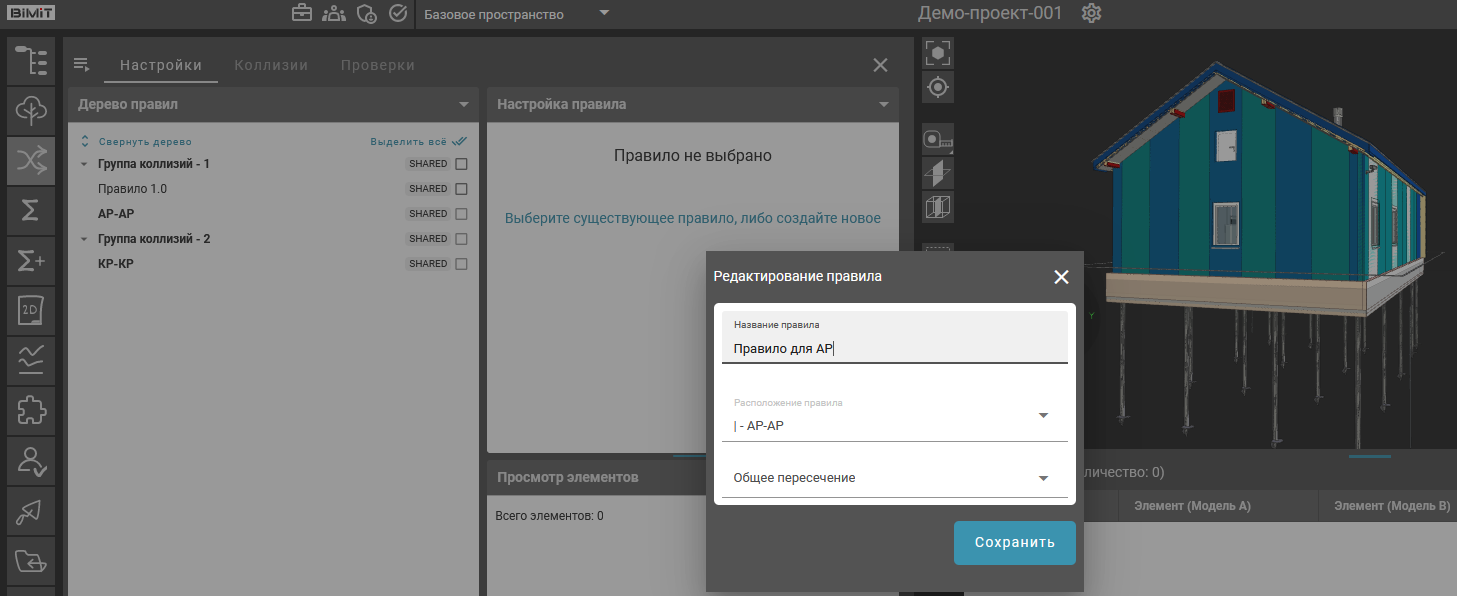This screenshot has height=596, width=1457.
Task: Open the sigma summary sidebar icon
Action: (31, 210)
